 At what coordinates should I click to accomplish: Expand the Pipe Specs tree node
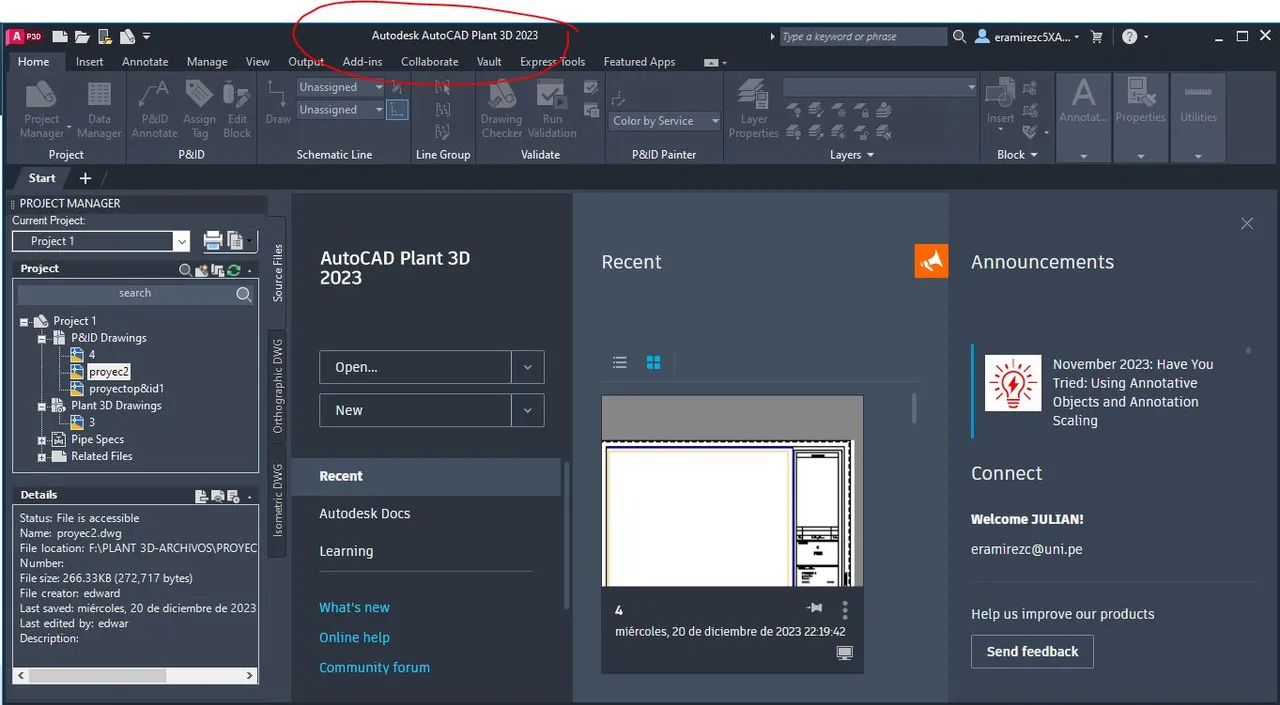[43, 440]
